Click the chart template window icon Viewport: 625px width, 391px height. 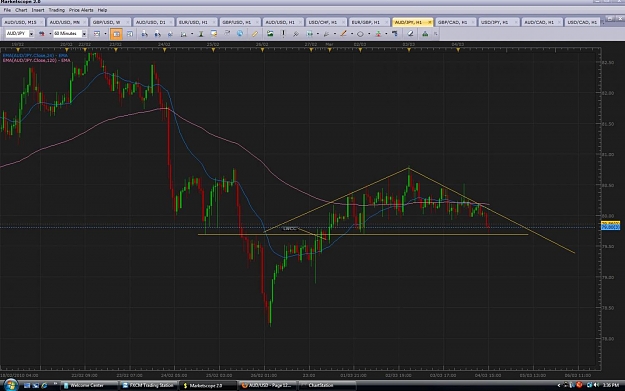coord(214,33)
